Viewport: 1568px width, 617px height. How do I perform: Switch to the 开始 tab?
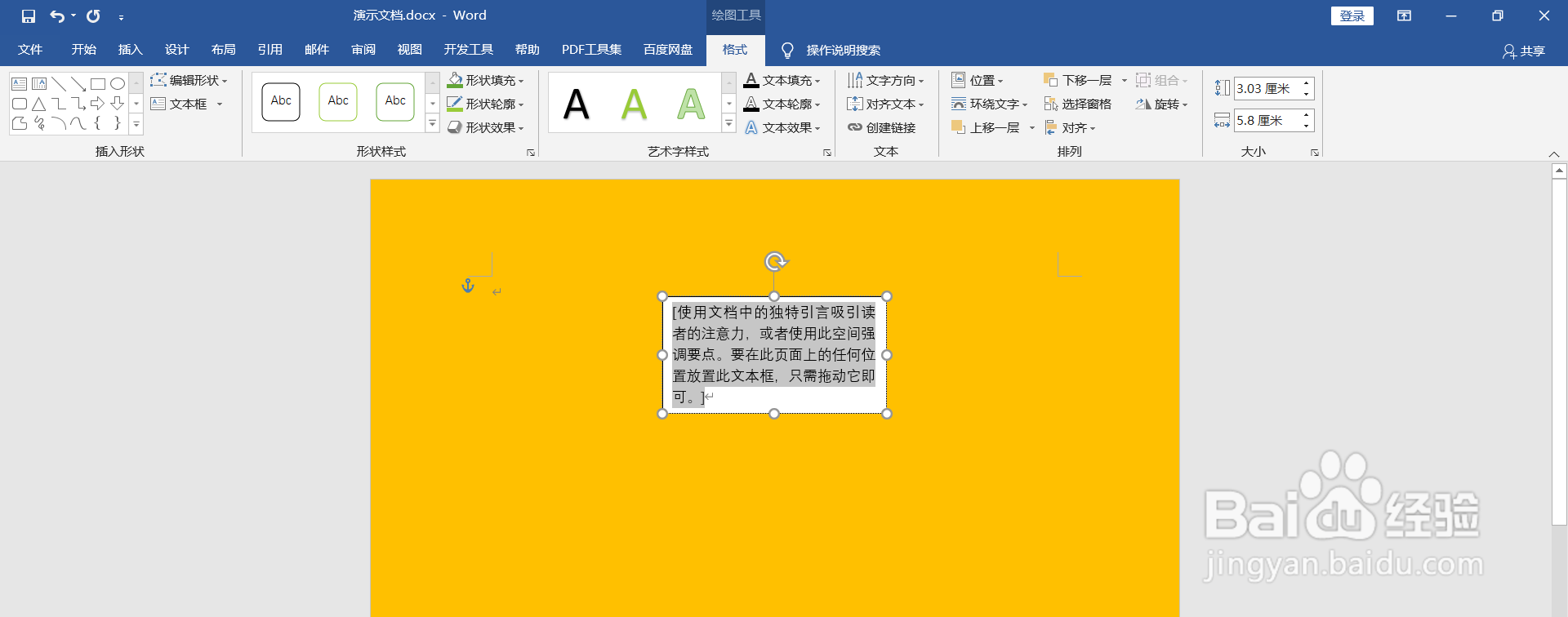[83, 50]
